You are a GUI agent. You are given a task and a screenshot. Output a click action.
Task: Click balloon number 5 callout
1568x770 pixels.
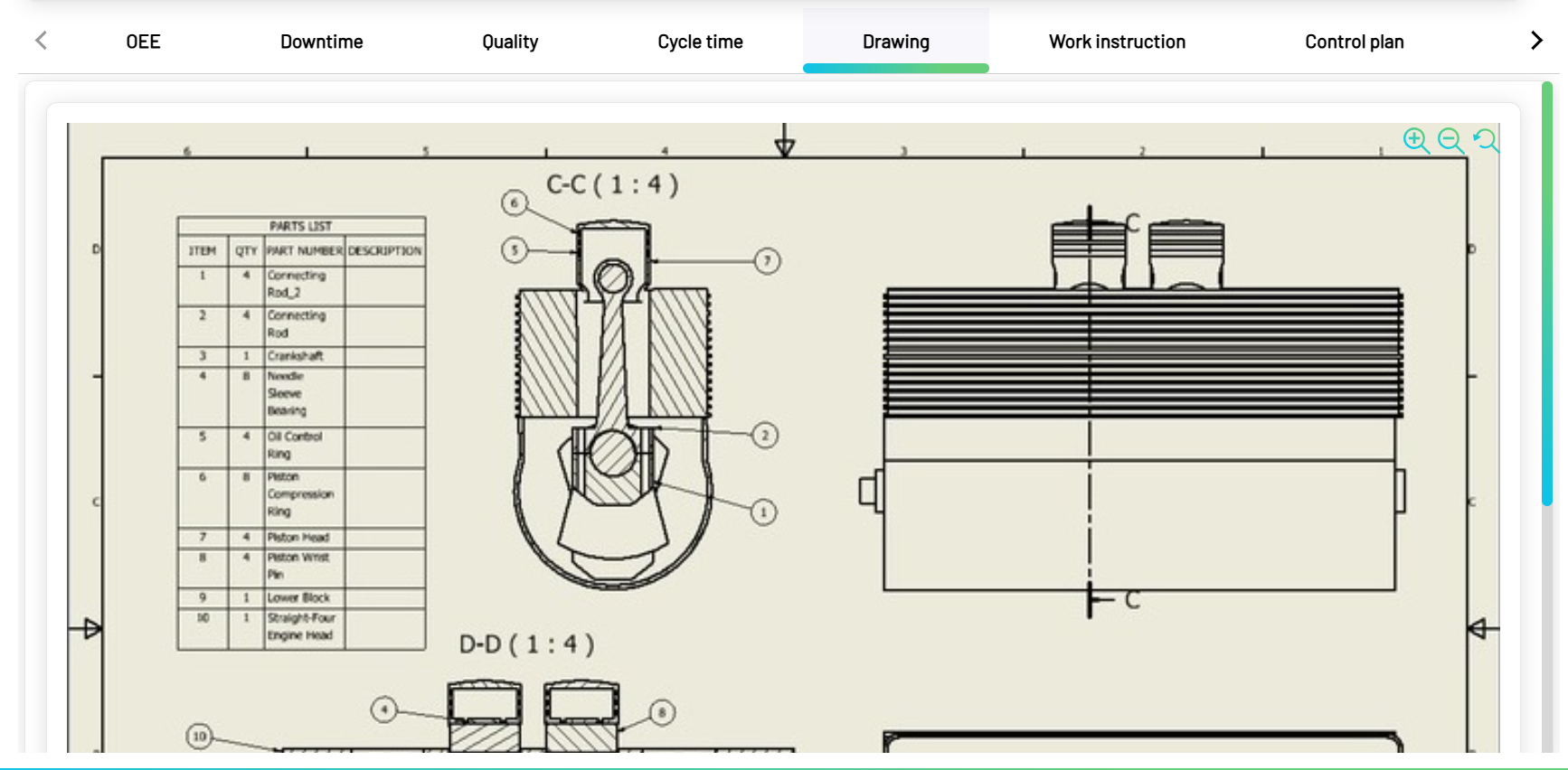tap(515, 249)
